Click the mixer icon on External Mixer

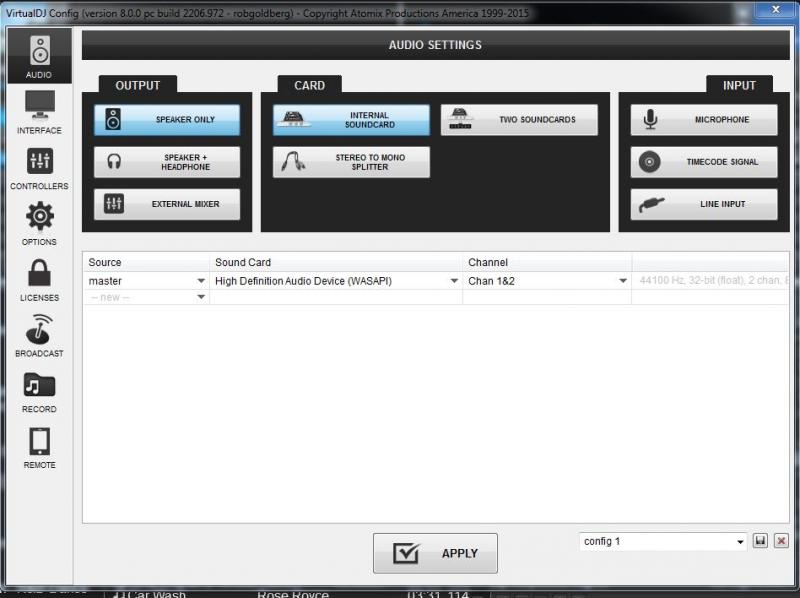(x=113, y=204)
